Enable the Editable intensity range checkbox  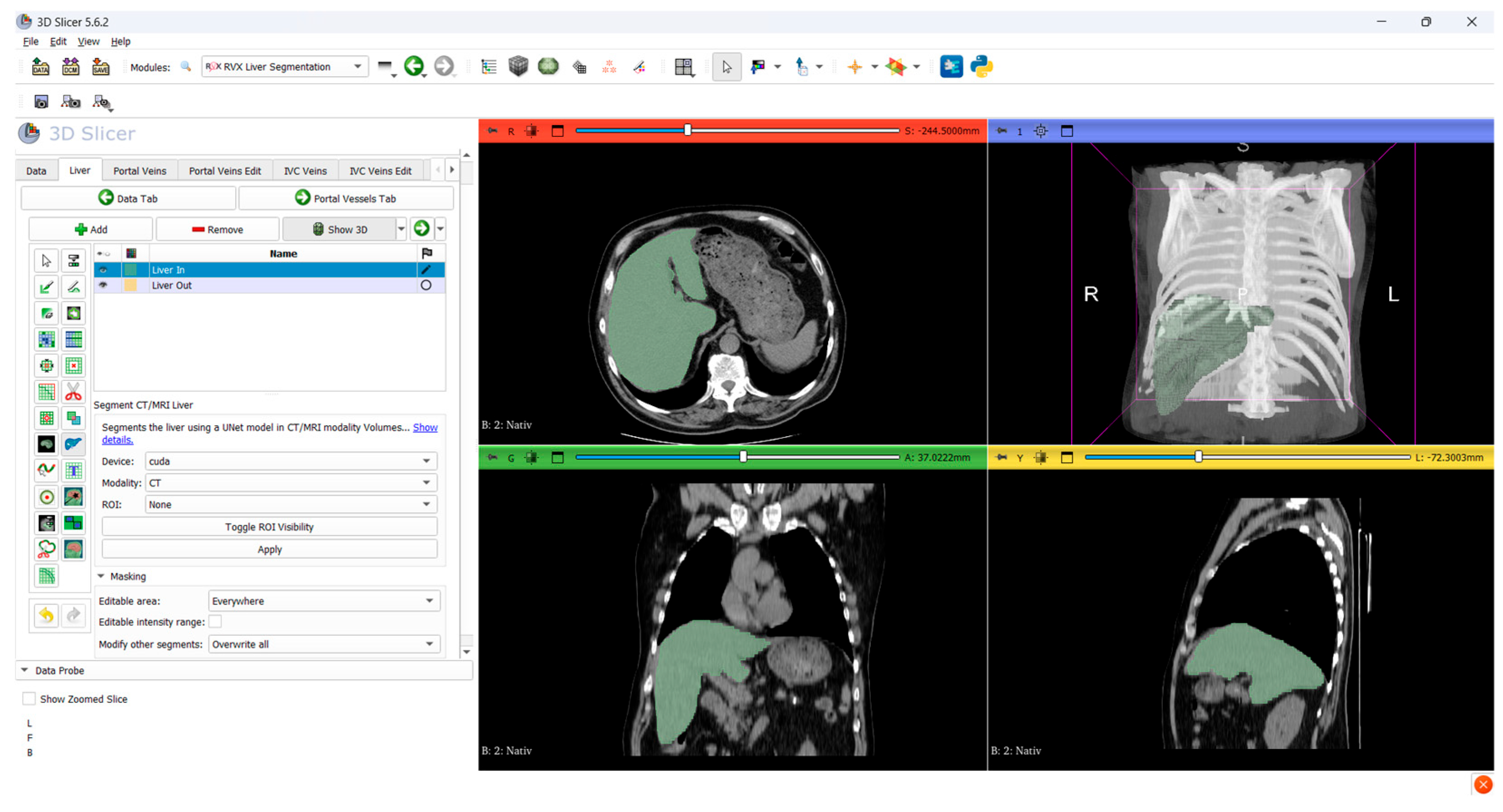tap(215, 622)
